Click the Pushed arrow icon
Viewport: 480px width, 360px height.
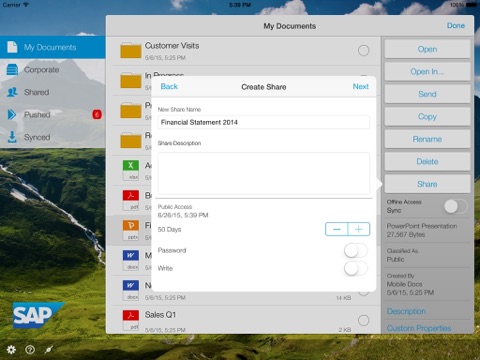click(x=12, y=115)
